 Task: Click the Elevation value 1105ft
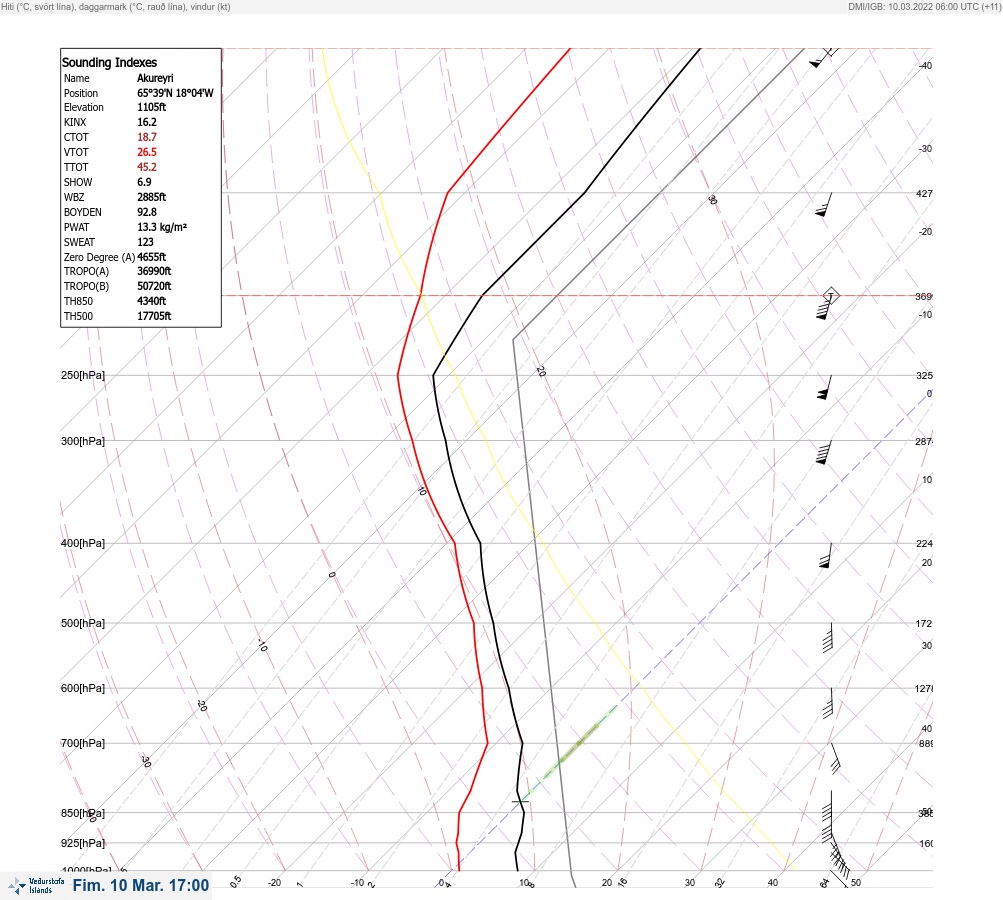[x=152, y=107]
